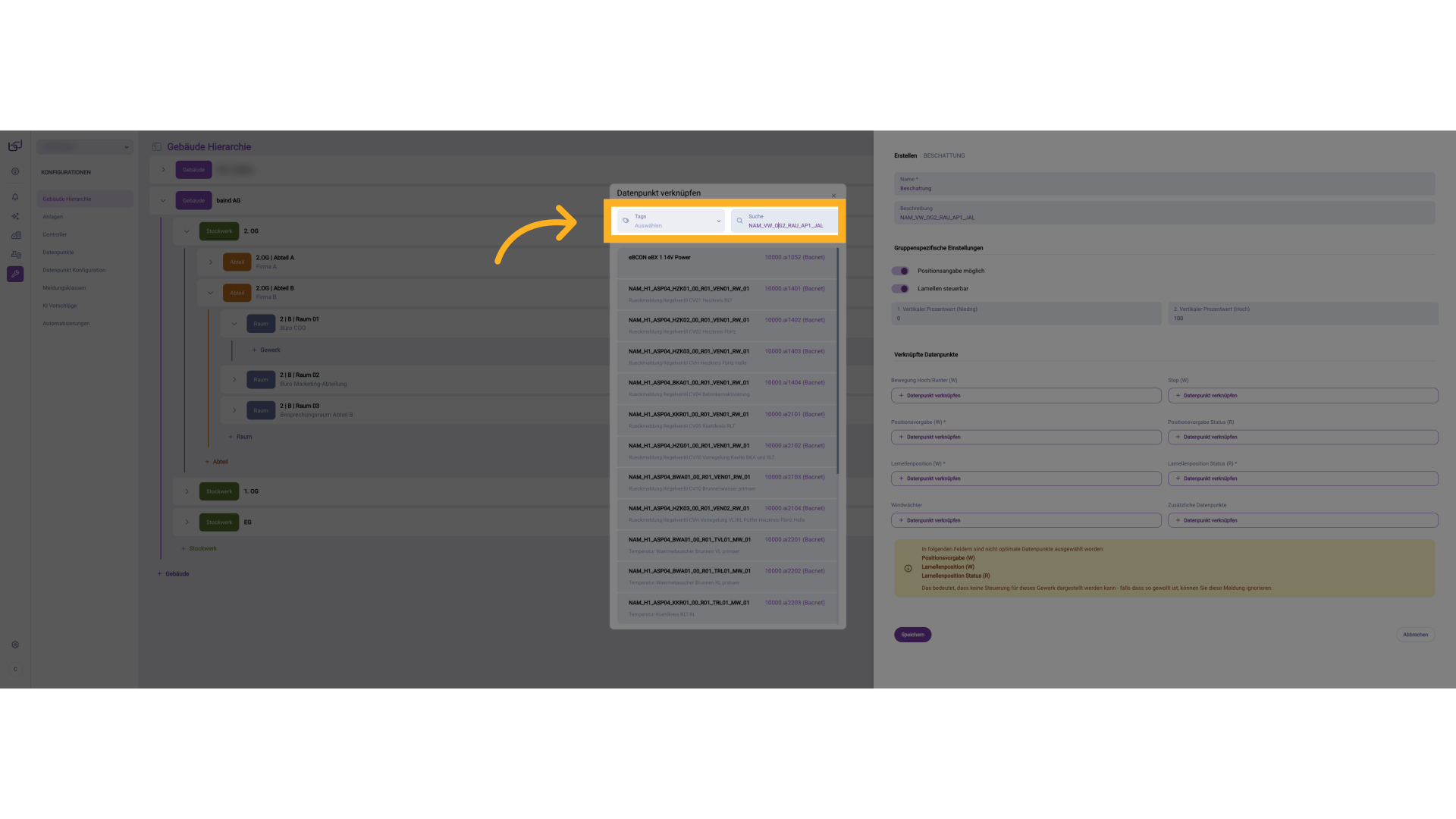Click the Speichern button
The height and width of the screenshot is (819, 1456).
click(912, 635)
